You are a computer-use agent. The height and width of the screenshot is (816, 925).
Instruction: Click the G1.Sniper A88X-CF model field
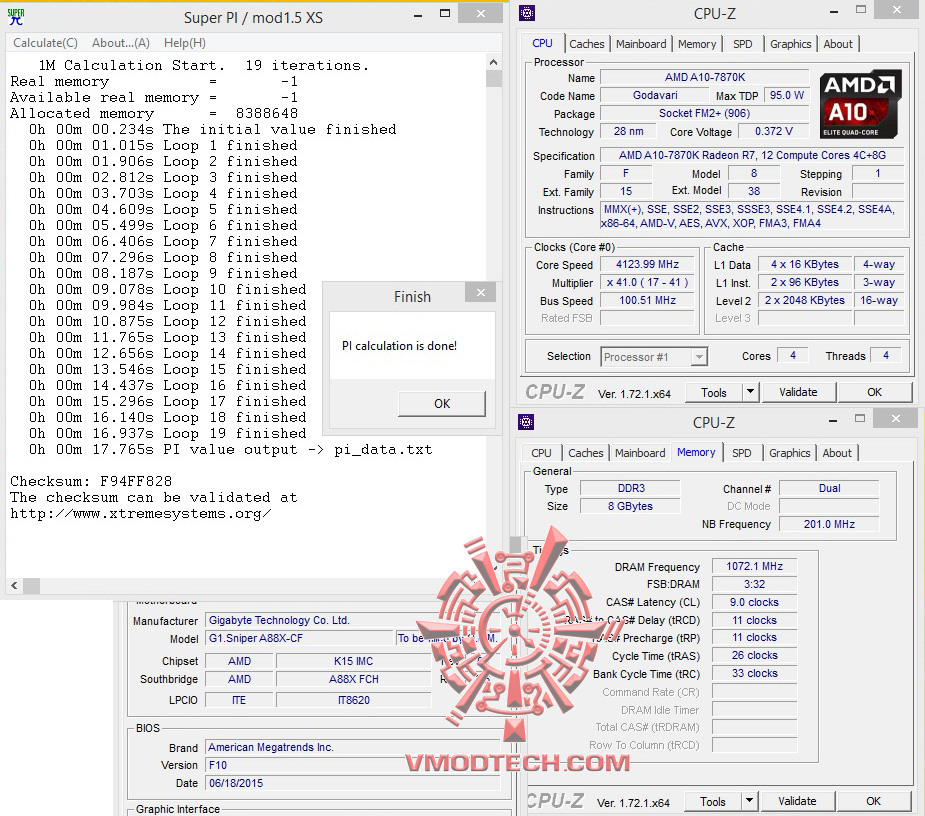[299, 638]
